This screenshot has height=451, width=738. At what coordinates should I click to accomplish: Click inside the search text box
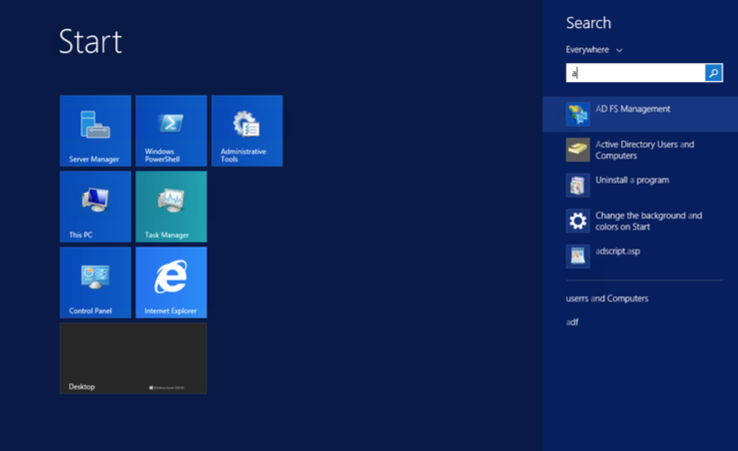point(635,73)
